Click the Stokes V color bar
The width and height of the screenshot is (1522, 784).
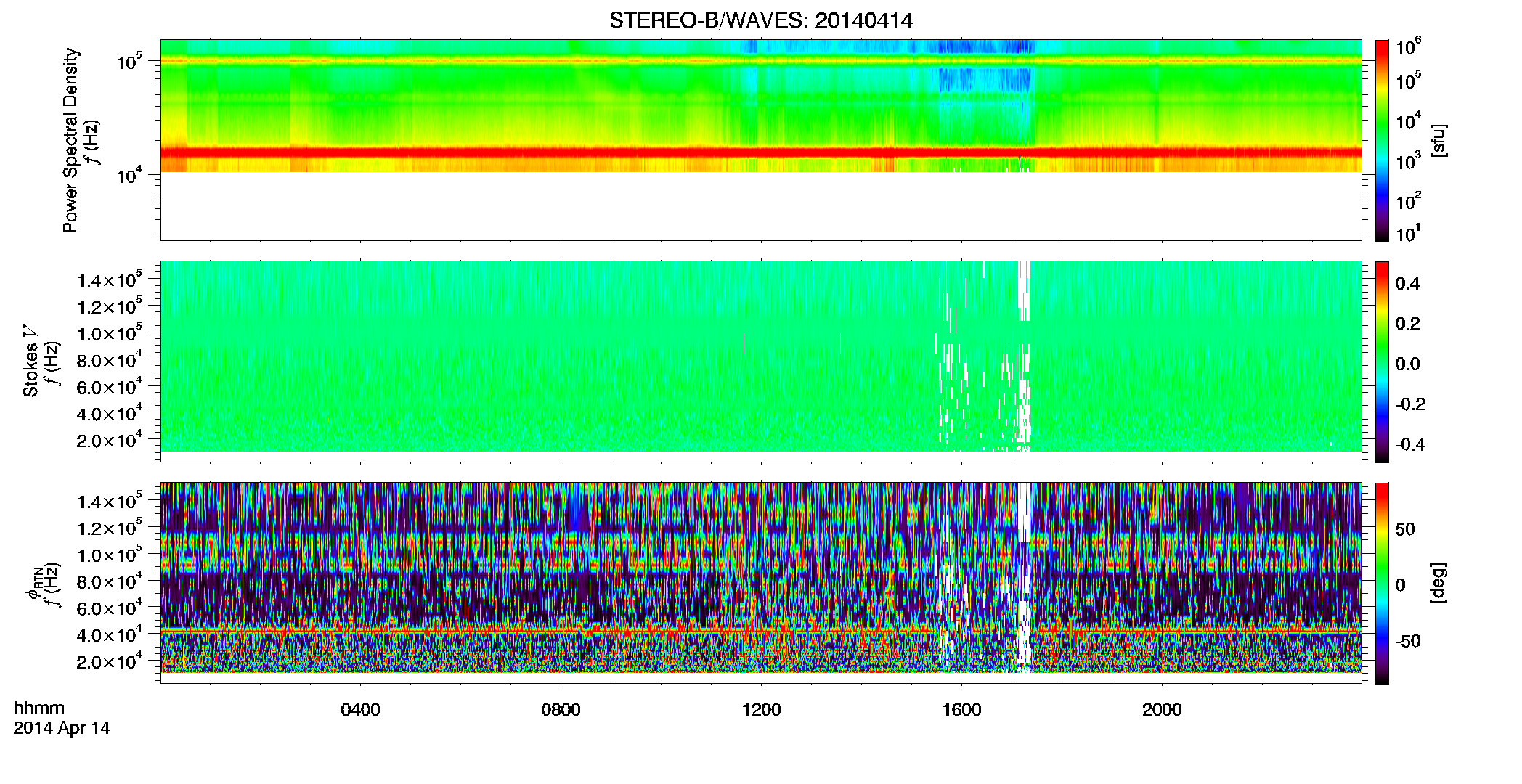click(x=1382, y=362)
